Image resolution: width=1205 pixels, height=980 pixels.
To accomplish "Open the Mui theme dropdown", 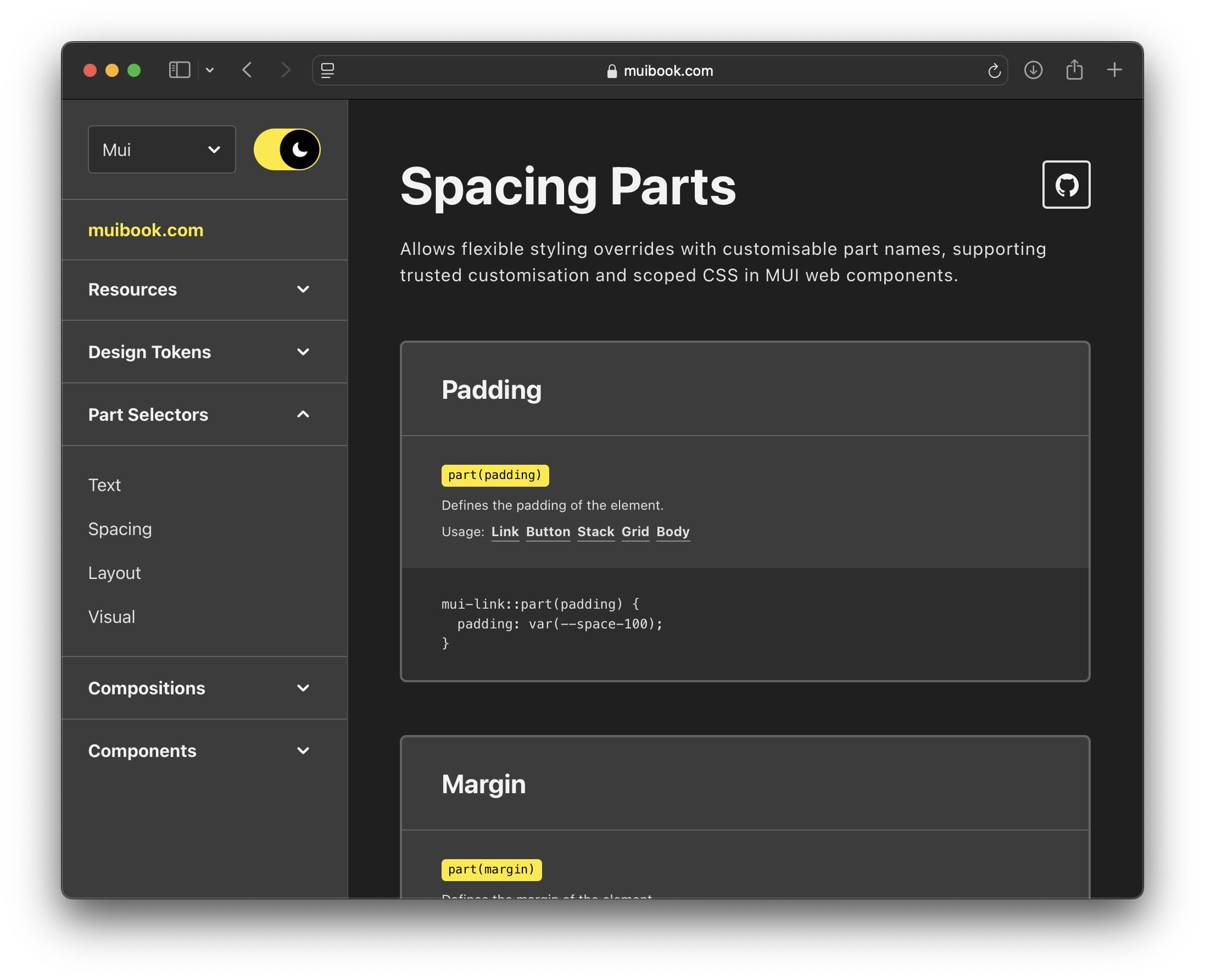I will [161, 149].
